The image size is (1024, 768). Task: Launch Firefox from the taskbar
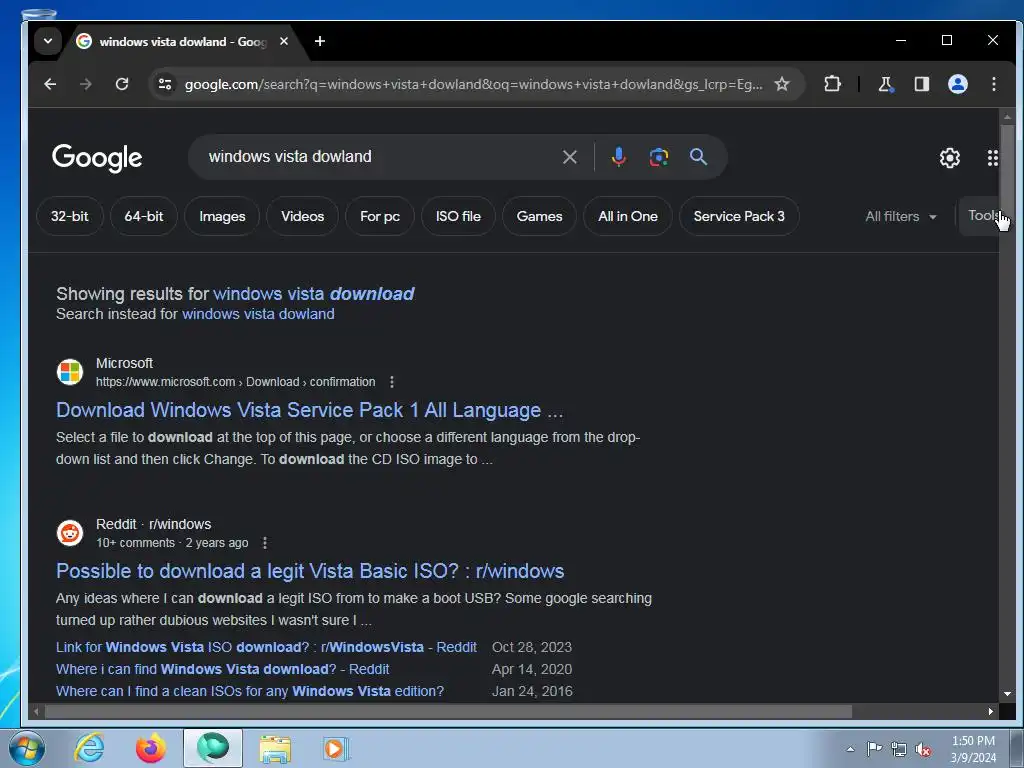150,748
